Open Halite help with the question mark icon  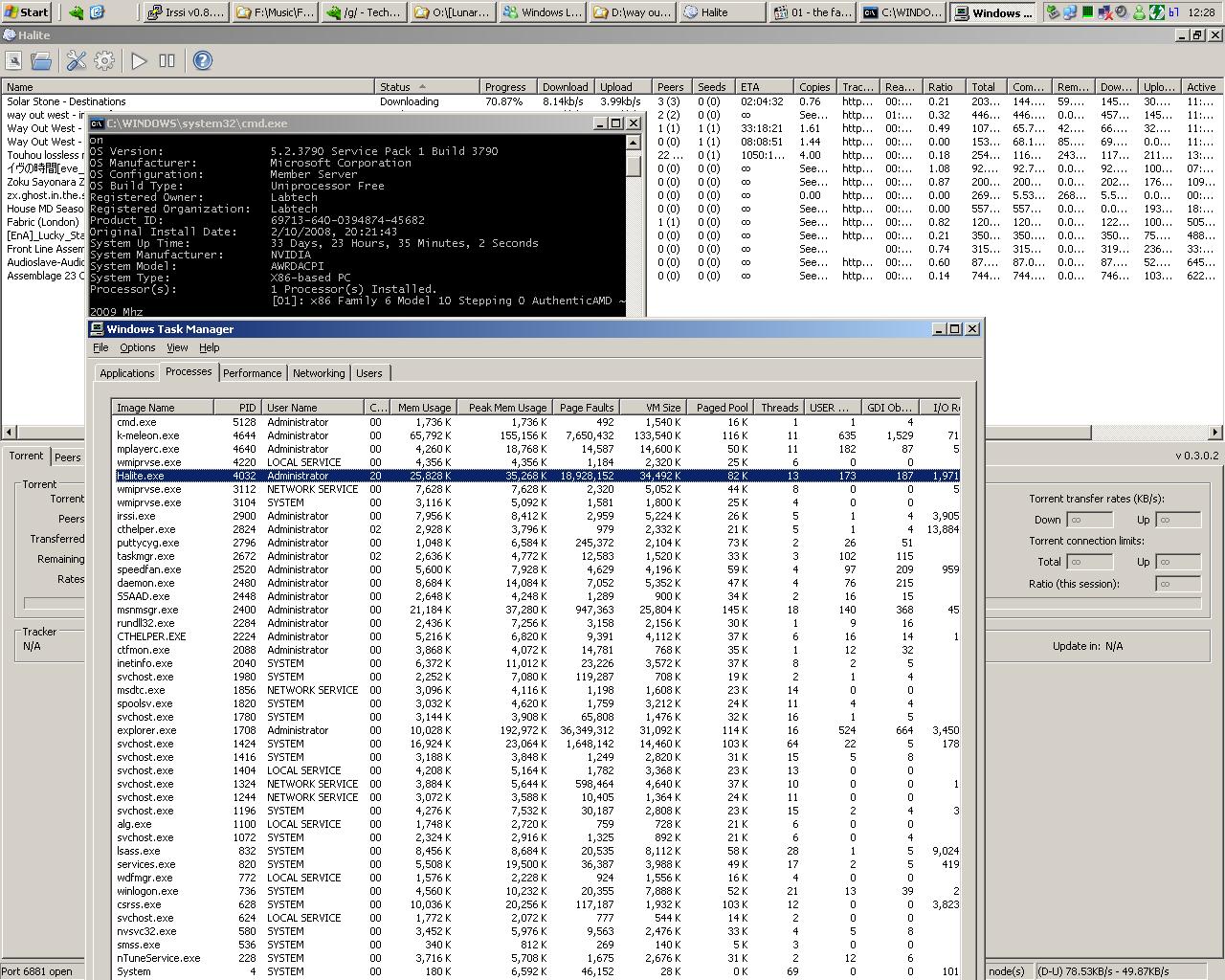(202, 61)
